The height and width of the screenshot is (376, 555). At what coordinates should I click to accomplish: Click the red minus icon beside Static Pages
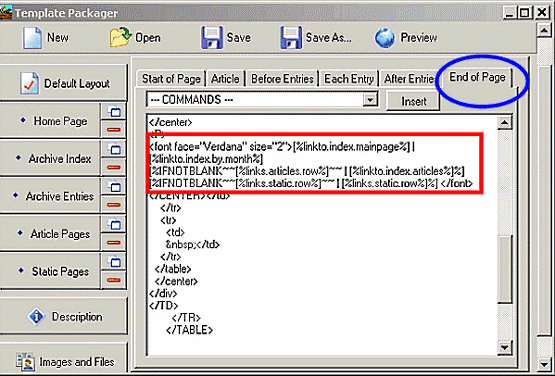(x=114, y=280)
